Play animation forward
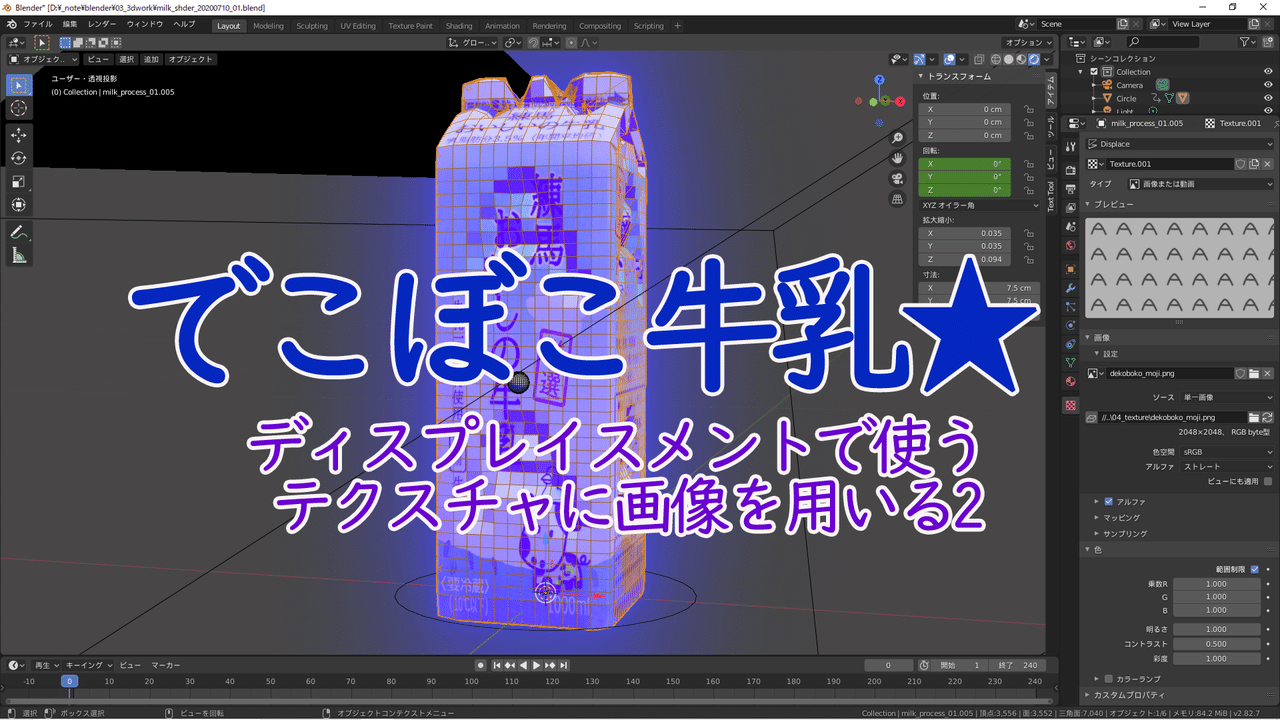 pos(536,665)
